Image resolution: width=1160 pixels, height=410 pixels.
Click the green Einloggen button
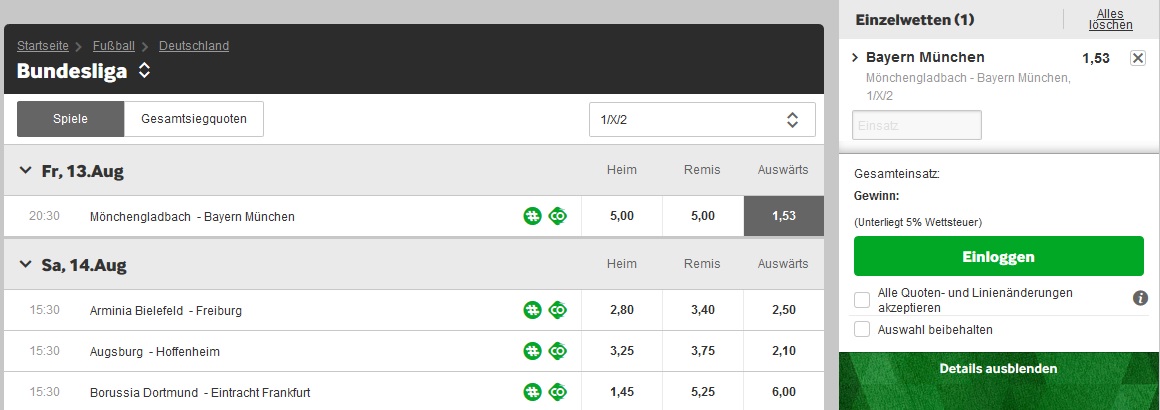pyautogui.click(x=999, y=257)
